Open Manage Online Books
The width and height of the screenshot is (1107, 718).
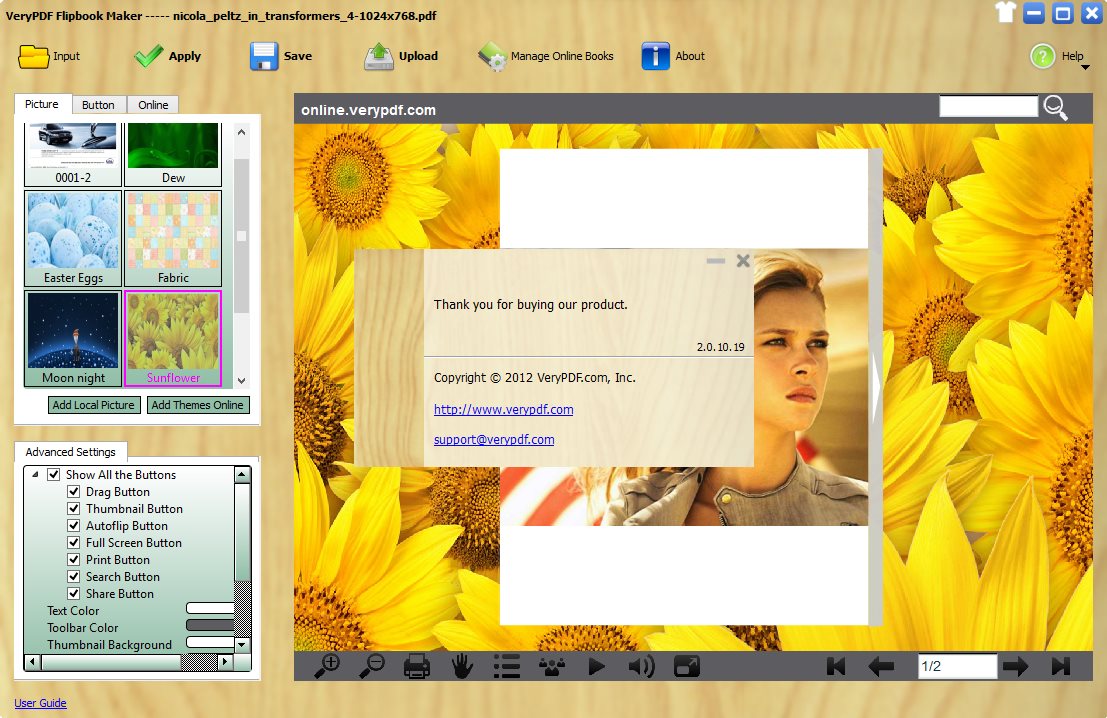[x=546, y=56]
